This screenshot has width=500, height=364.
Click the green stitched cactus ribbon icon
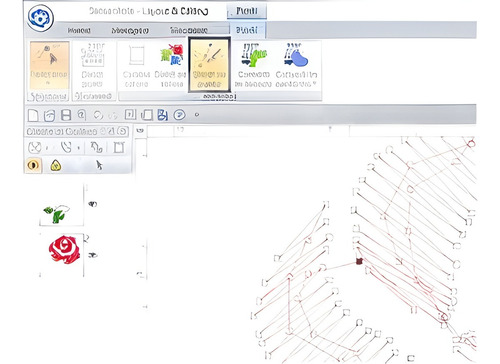(x=253, y=65)
